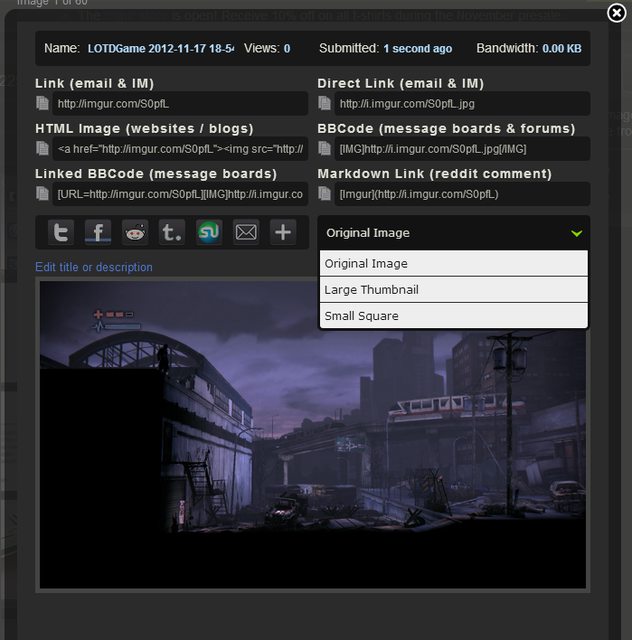Share image on StumbleUpon

click(x=209, y=232)
